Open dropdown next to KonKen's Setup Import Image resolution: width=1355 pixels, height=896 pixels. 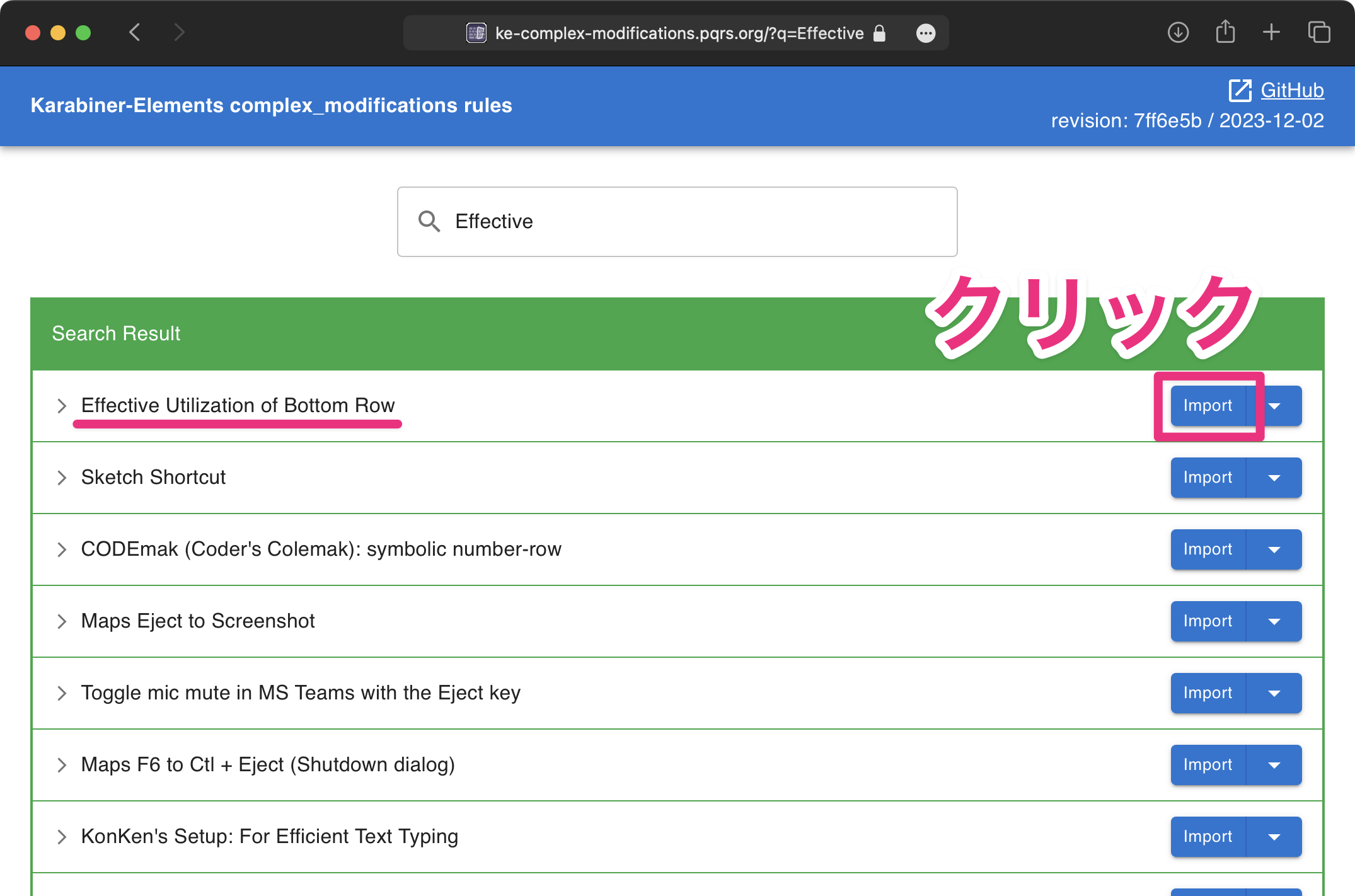(1274, 837)
